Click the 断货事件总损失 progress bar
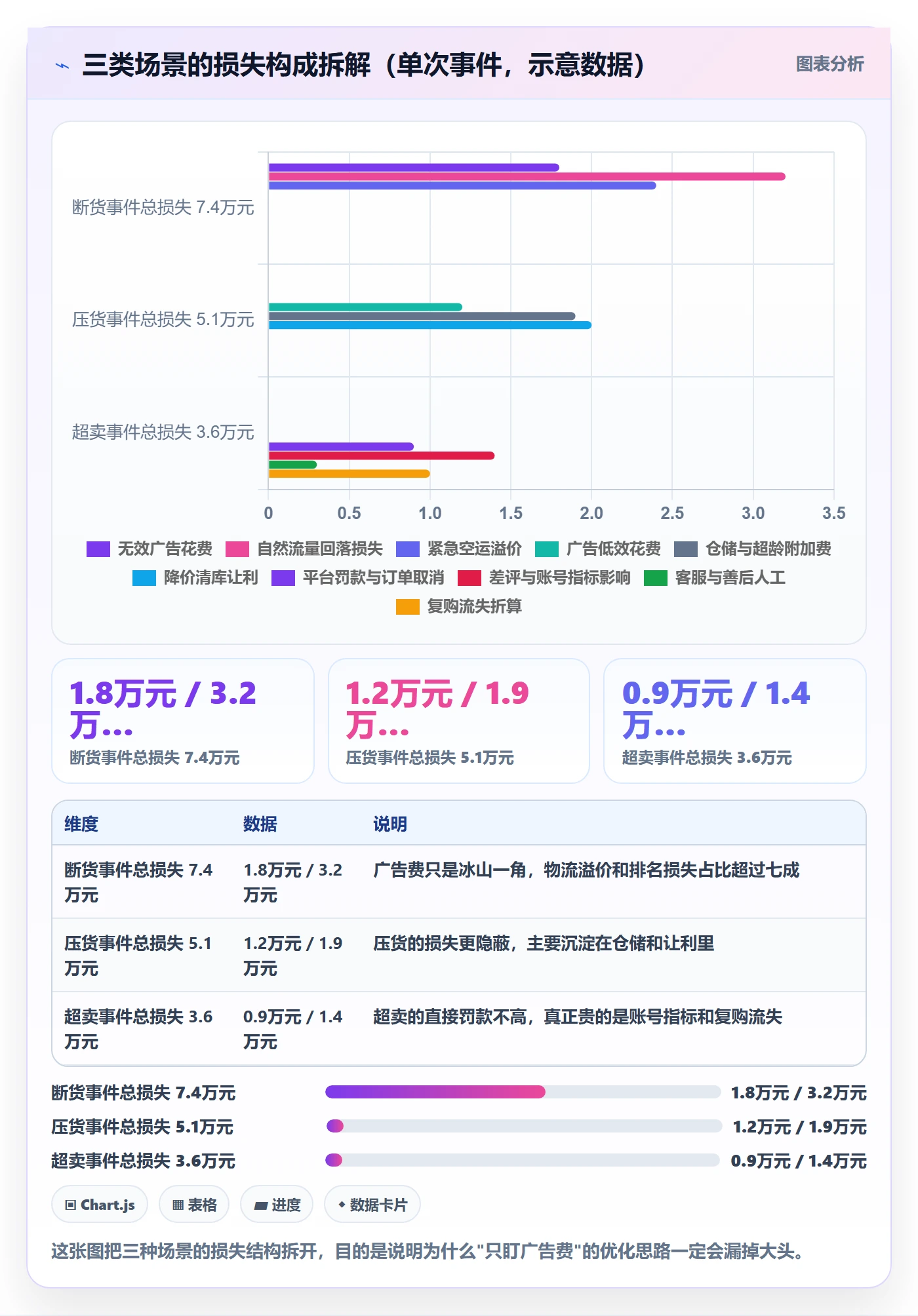 point(523,1092)
